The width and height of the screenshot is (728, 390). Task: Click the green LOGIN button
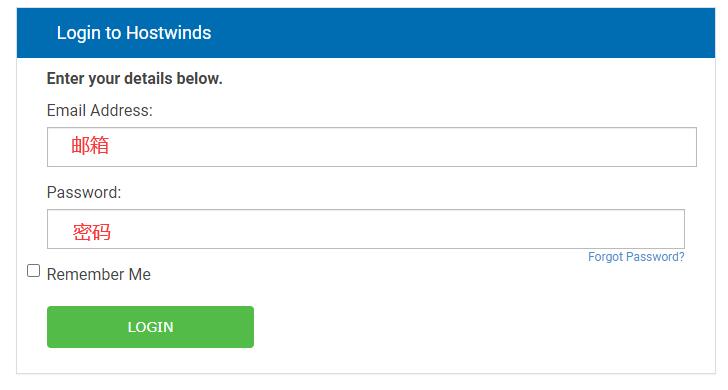150,327
